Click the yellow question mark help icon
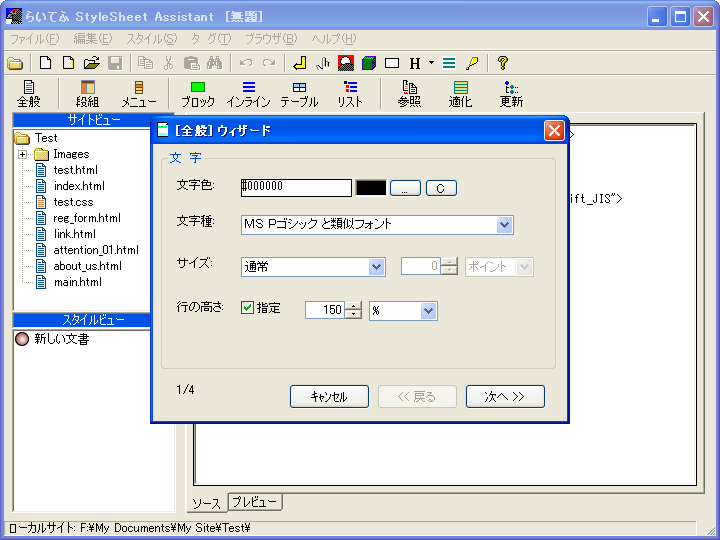The image size is (720, 540). [x=503, y=63]
